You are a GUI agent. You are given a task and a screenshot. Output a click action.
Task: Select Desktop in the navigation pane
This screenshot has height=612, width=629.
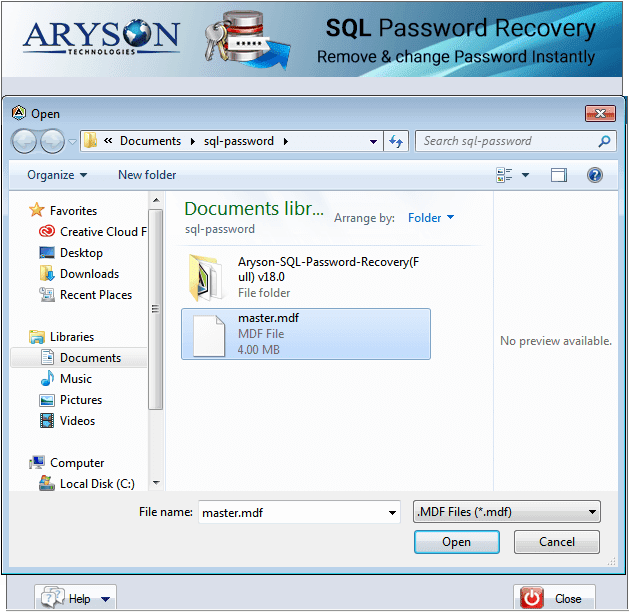point(81,253)
